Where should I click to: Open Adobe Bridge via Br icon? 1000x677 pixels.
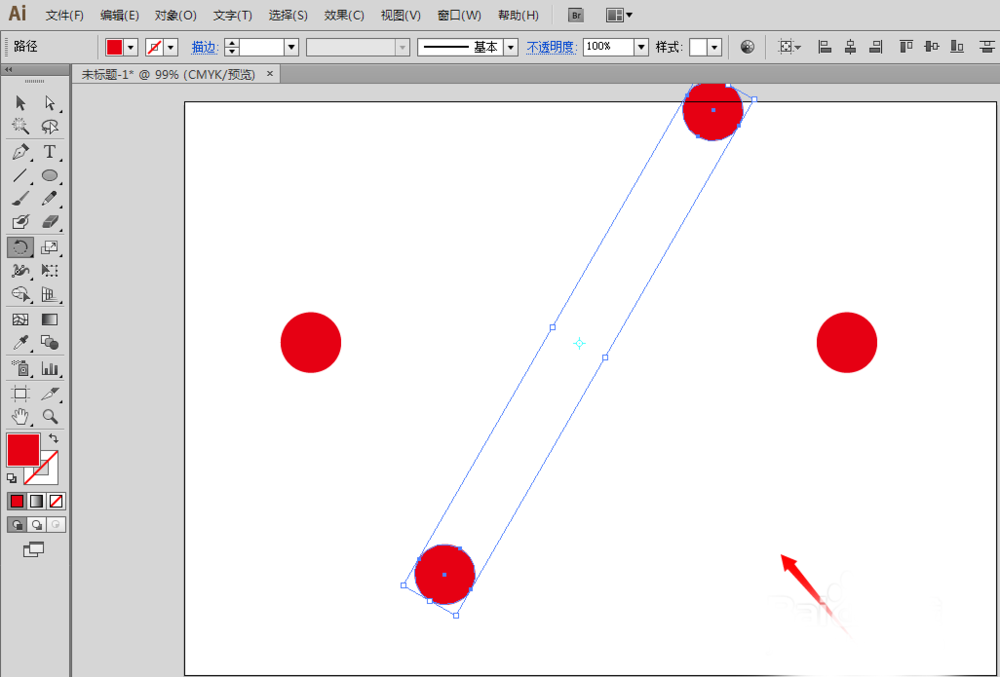tap(575, 15)
